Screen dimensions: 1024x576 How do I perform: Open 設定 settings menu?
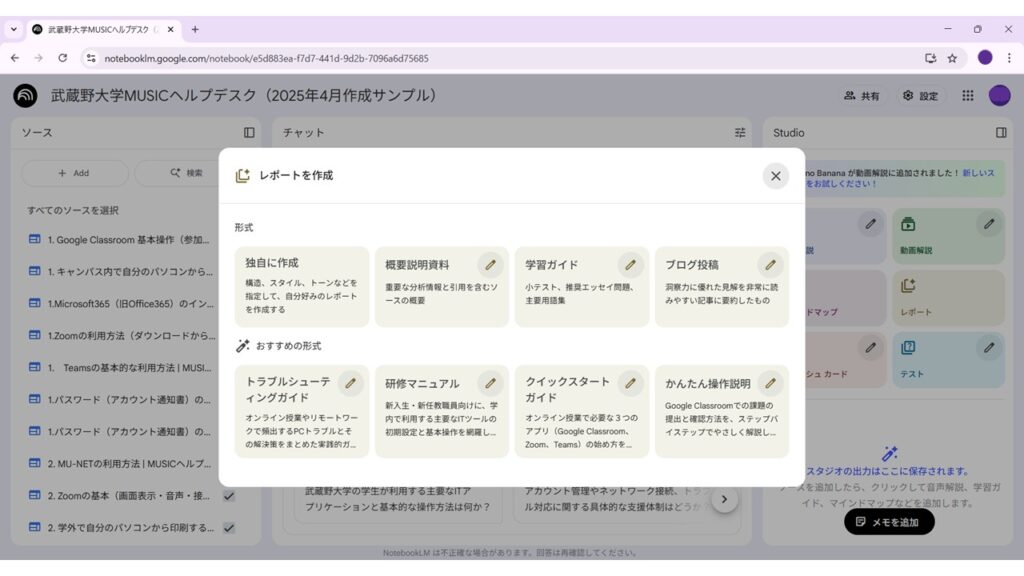pos(920,96)
